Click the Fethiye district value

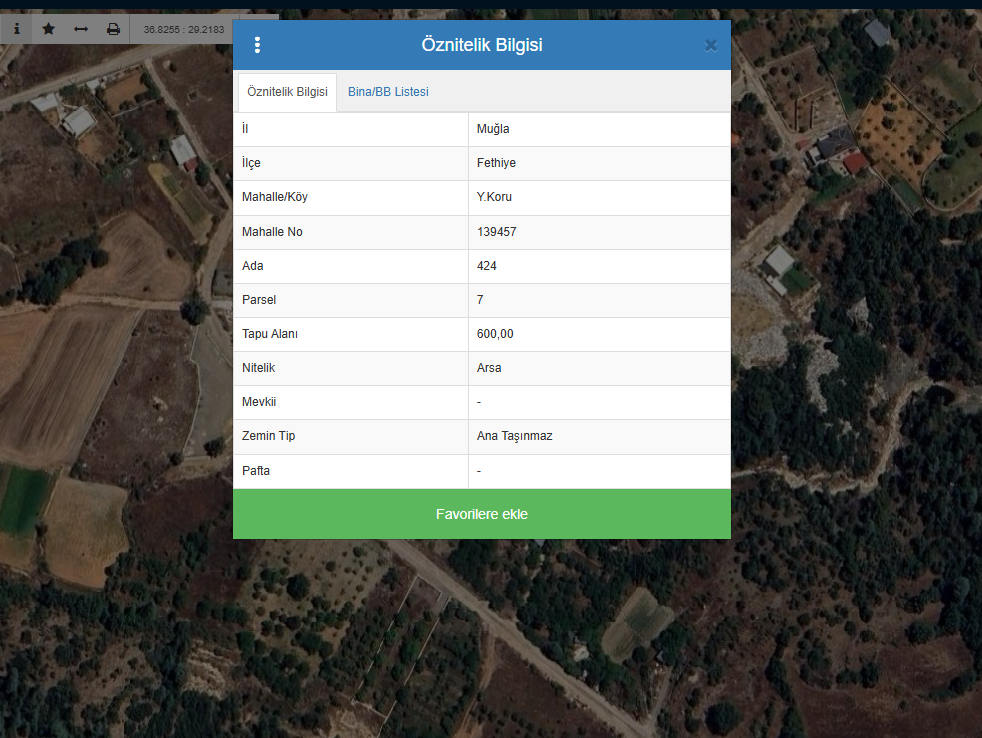click(497, 163)
